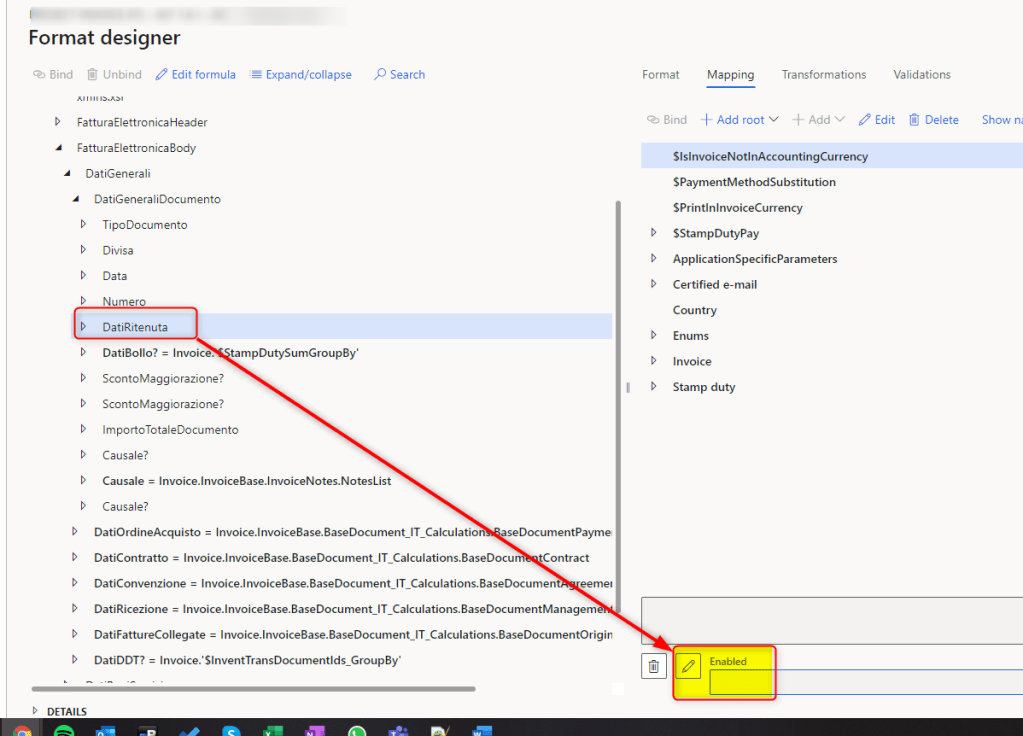This screenshot has width=1023, height=736.
Task: Click Edit in the mapping toolbar
Action: pyautogui.click(x=877, y=120)
